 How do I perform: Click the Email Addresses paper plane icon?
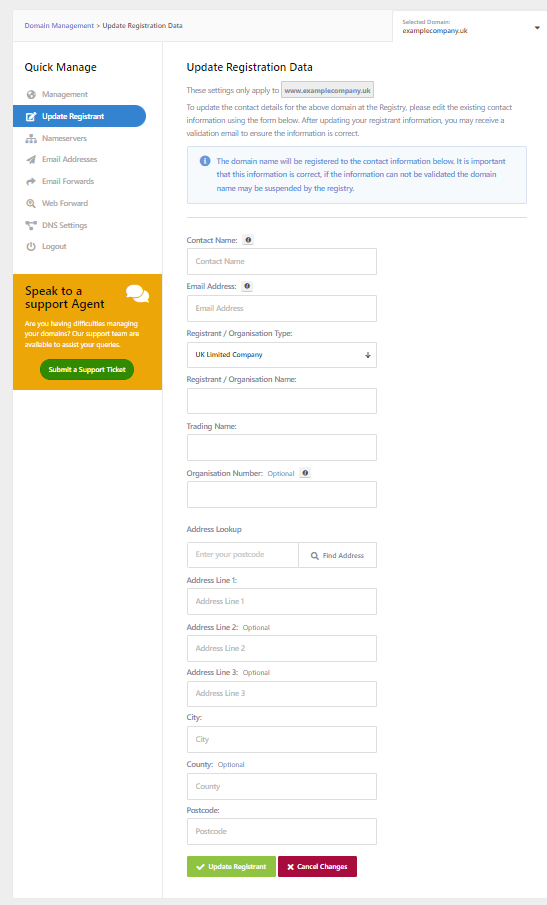[x=31, y=160]
